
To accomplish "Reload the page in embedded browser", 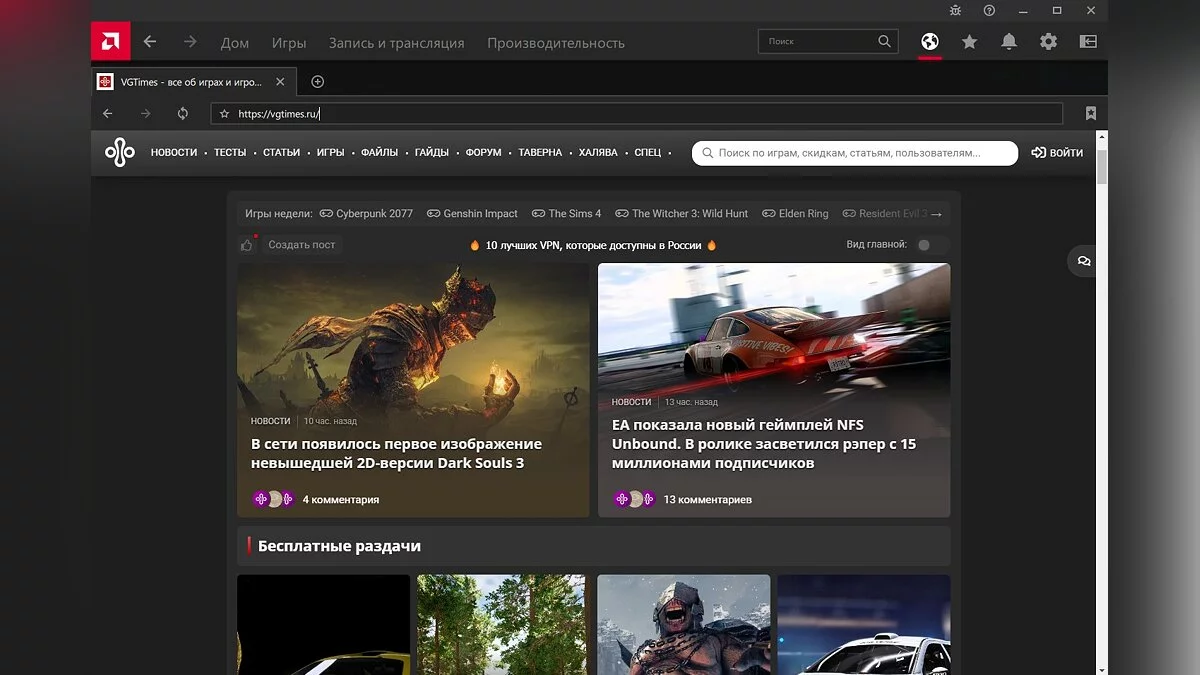I will pyautogui.click(x=183, y=114).
